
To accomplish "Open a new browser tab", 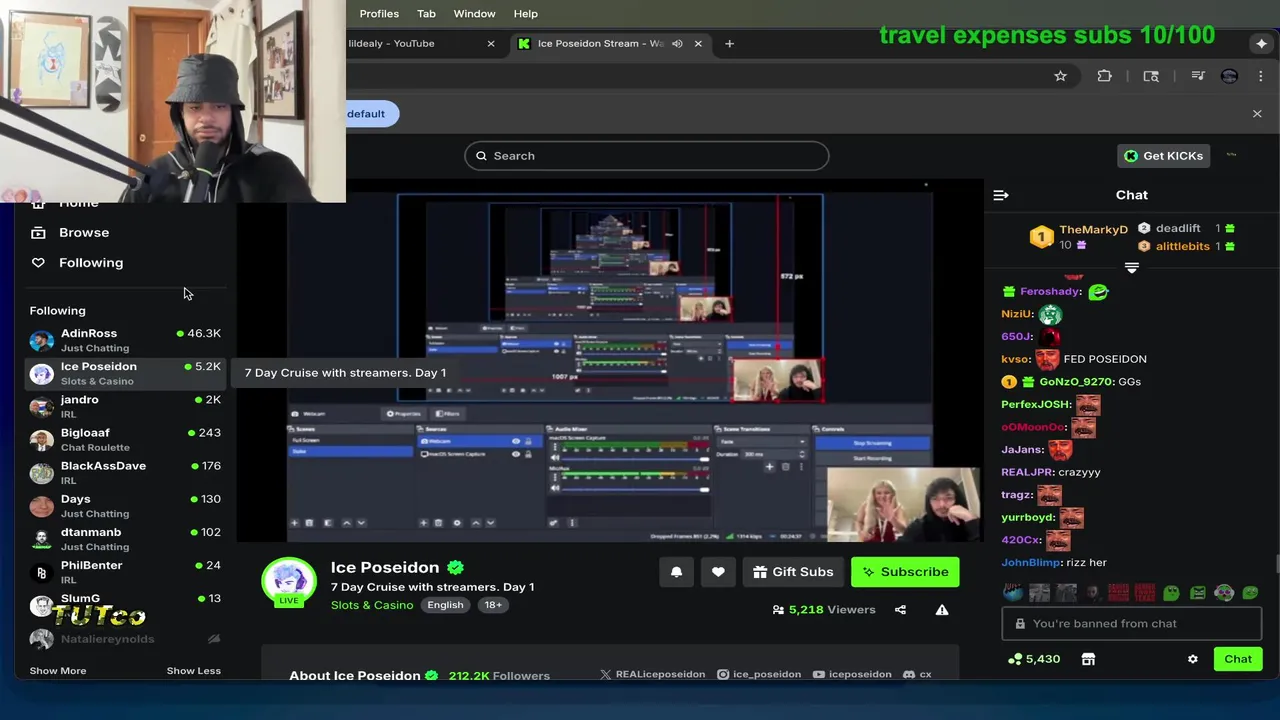I will coord(729,43).
